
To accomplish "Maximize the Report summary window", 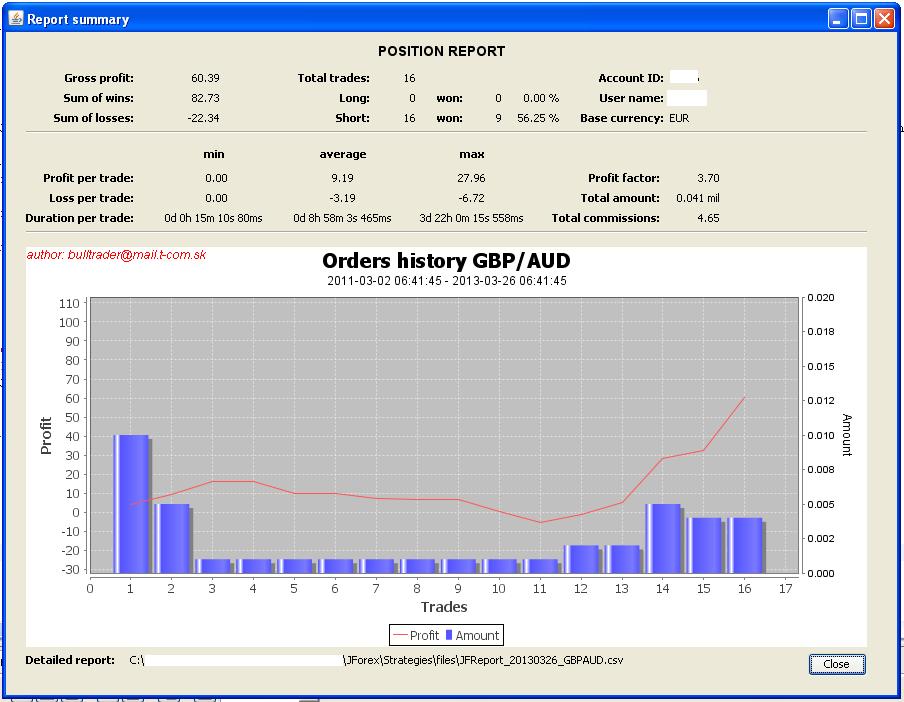I will coord(861,19).
